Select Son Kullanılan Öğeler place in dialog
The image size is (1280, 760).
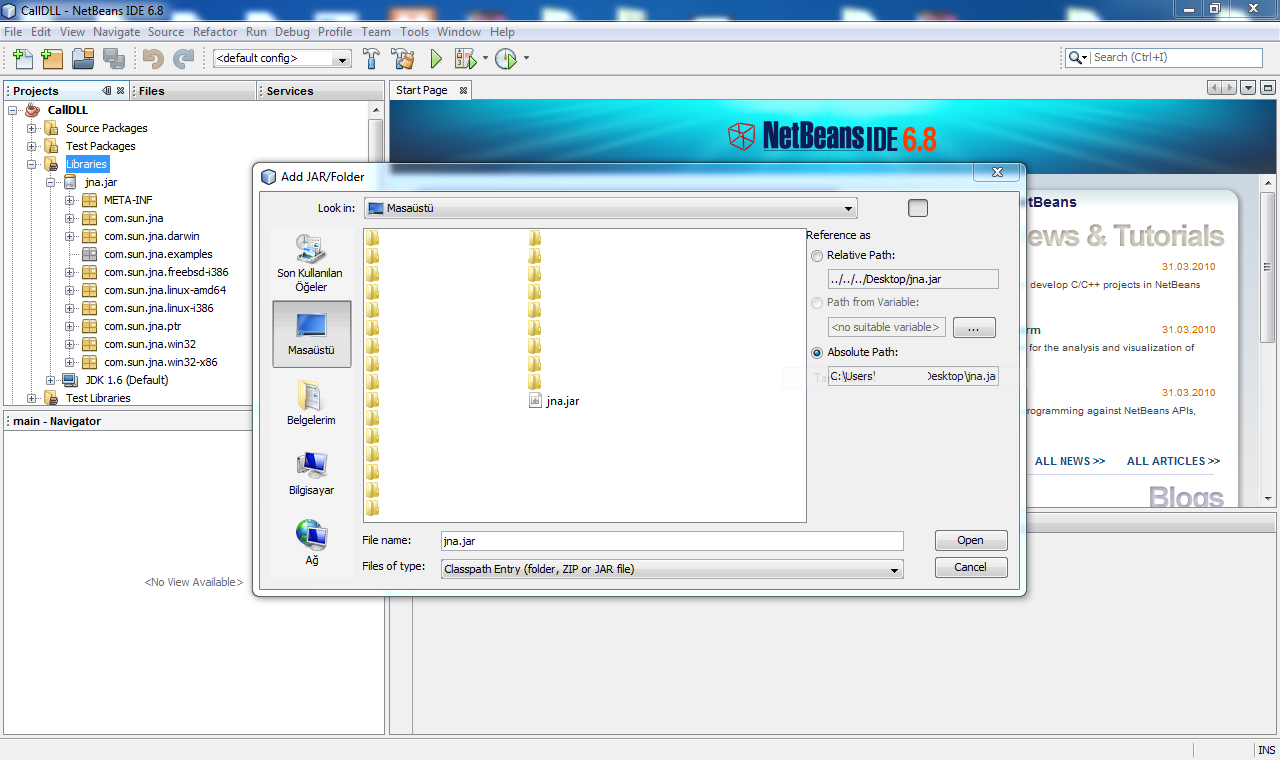tap(311, 263)
